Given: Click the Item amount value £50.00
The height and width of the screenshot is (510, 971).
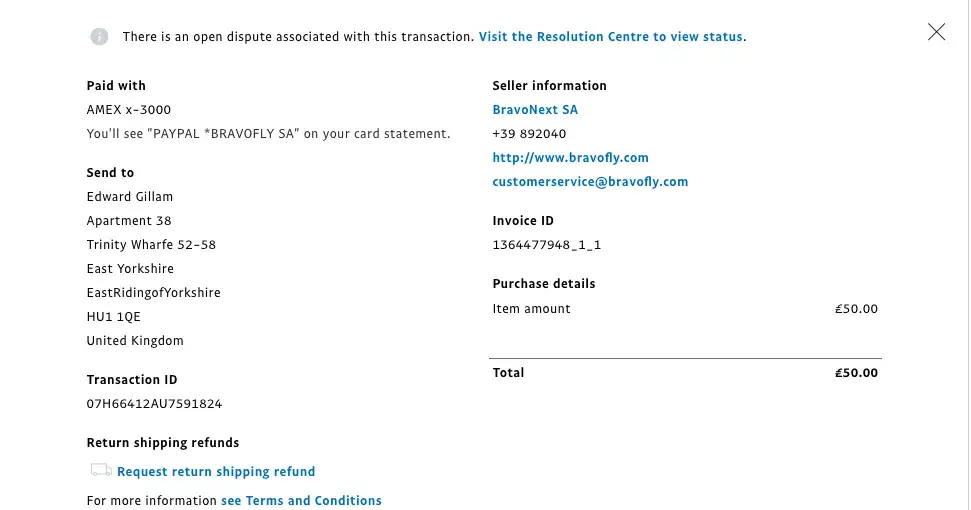Looking at the screenshot, I should (x=856, y=309).
